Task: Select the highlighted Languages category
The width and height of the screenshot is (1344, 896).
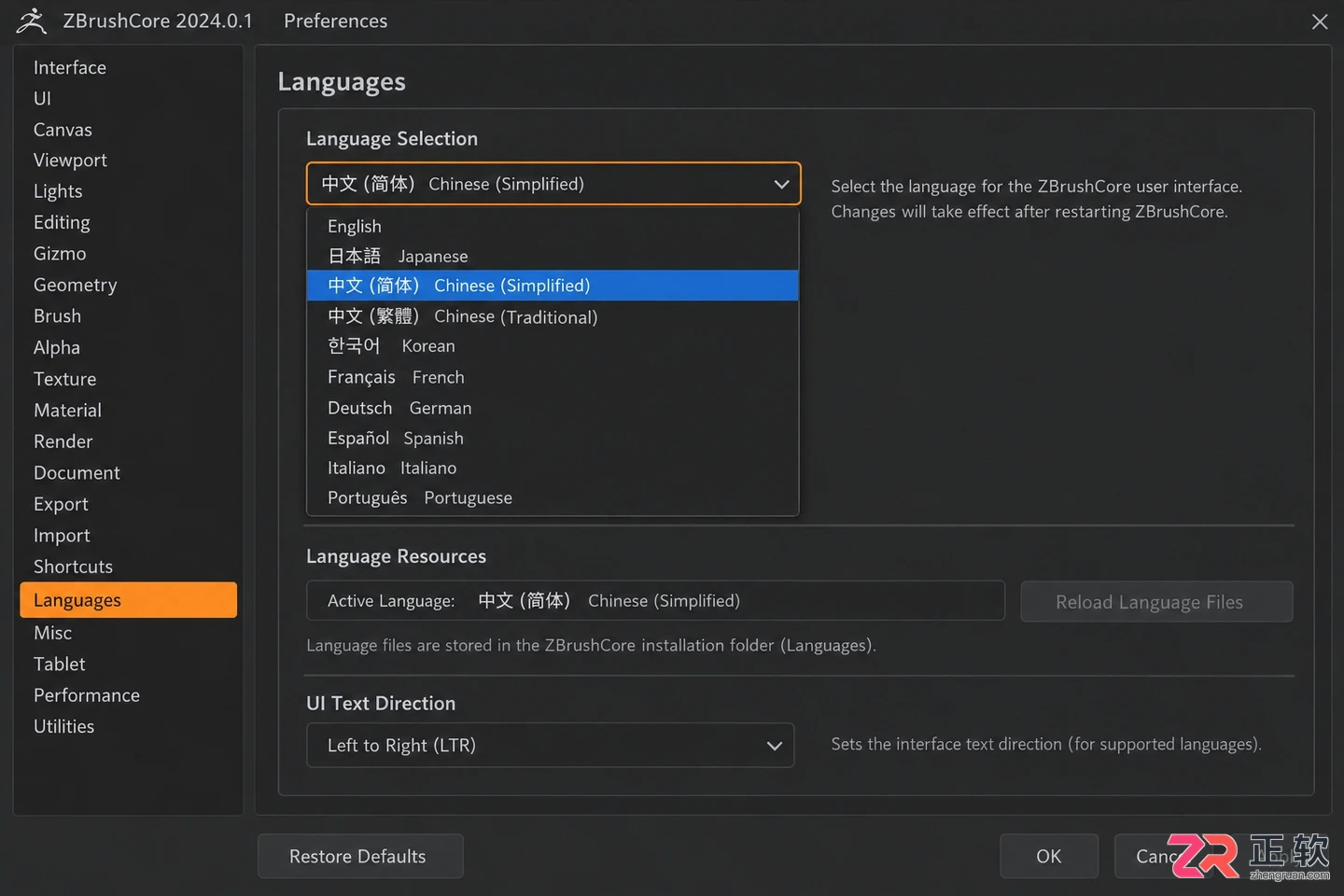Action: 128,600
